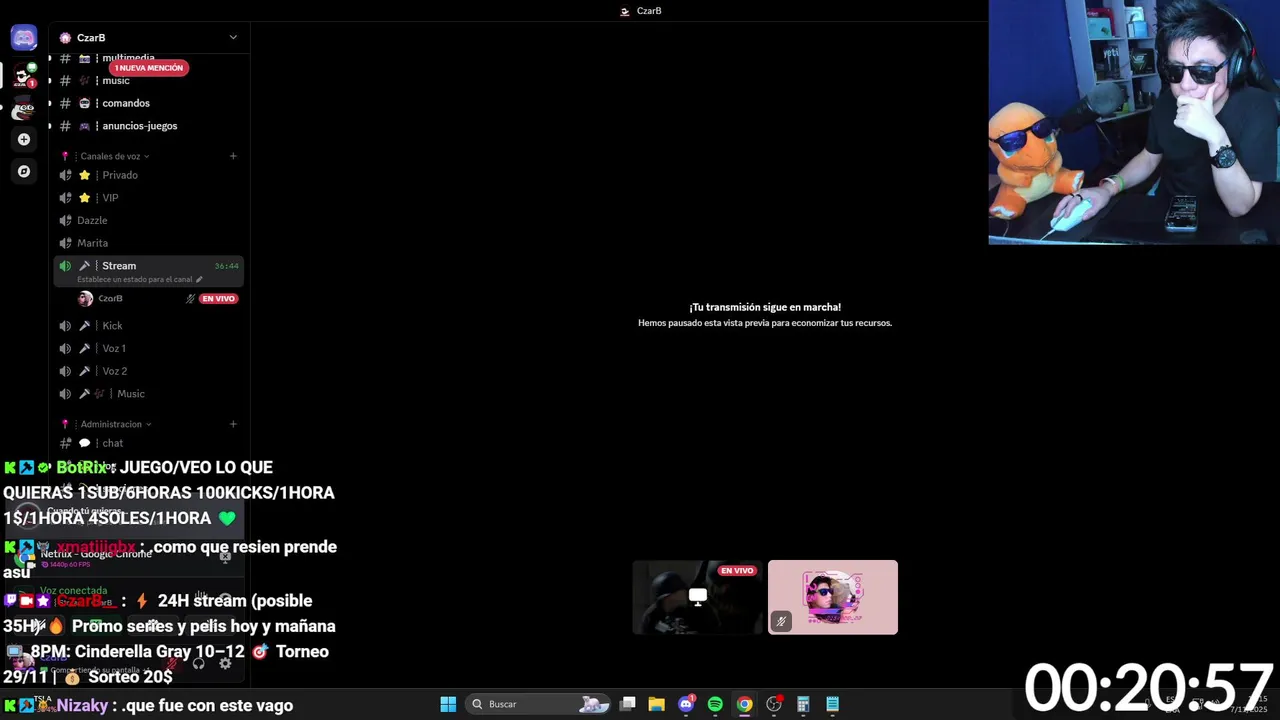Click the pencil icon after channel status text
This screenshot has width=1280, height=720.
(199, 280)
